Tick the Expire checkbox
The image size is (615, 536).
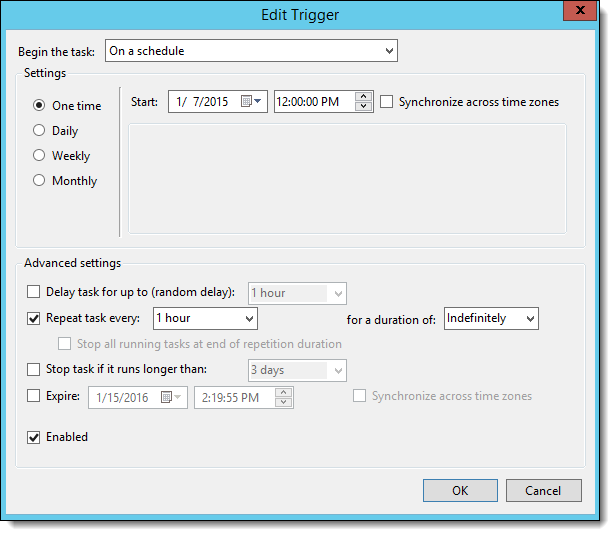[x=35, y=397]
